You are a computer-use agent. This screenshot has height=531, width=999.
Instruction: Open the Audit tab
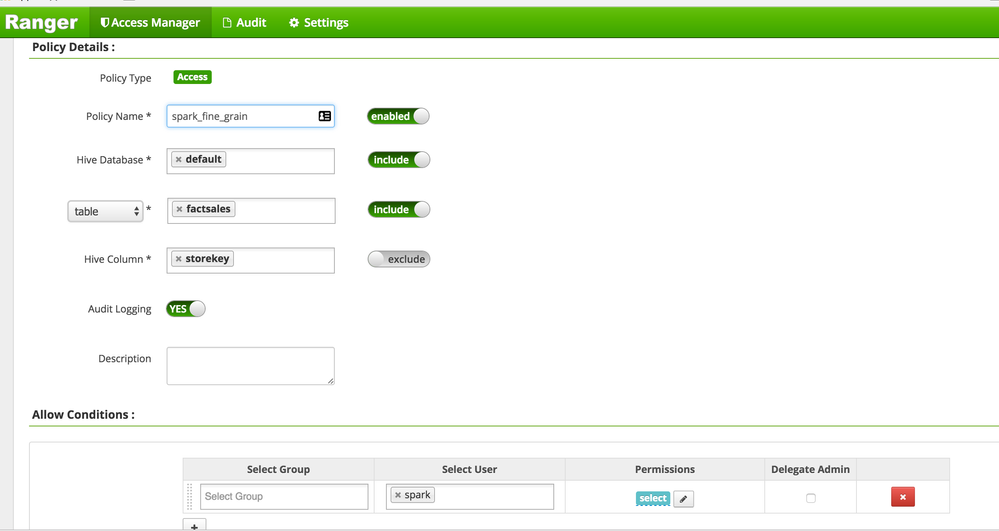pos(244,22)
